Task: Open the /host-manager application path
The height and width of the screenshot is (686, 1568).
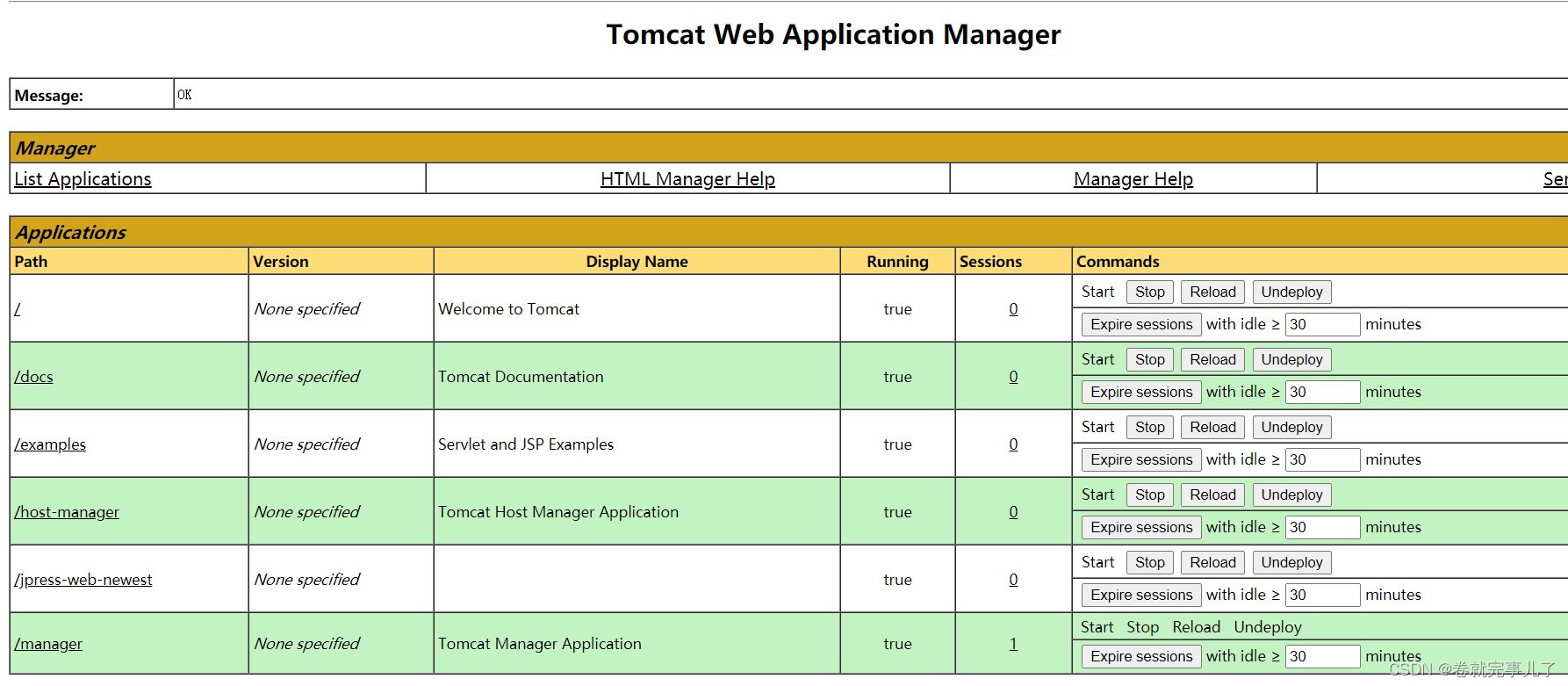Action: pyautogui.click(x=67, y=512)
